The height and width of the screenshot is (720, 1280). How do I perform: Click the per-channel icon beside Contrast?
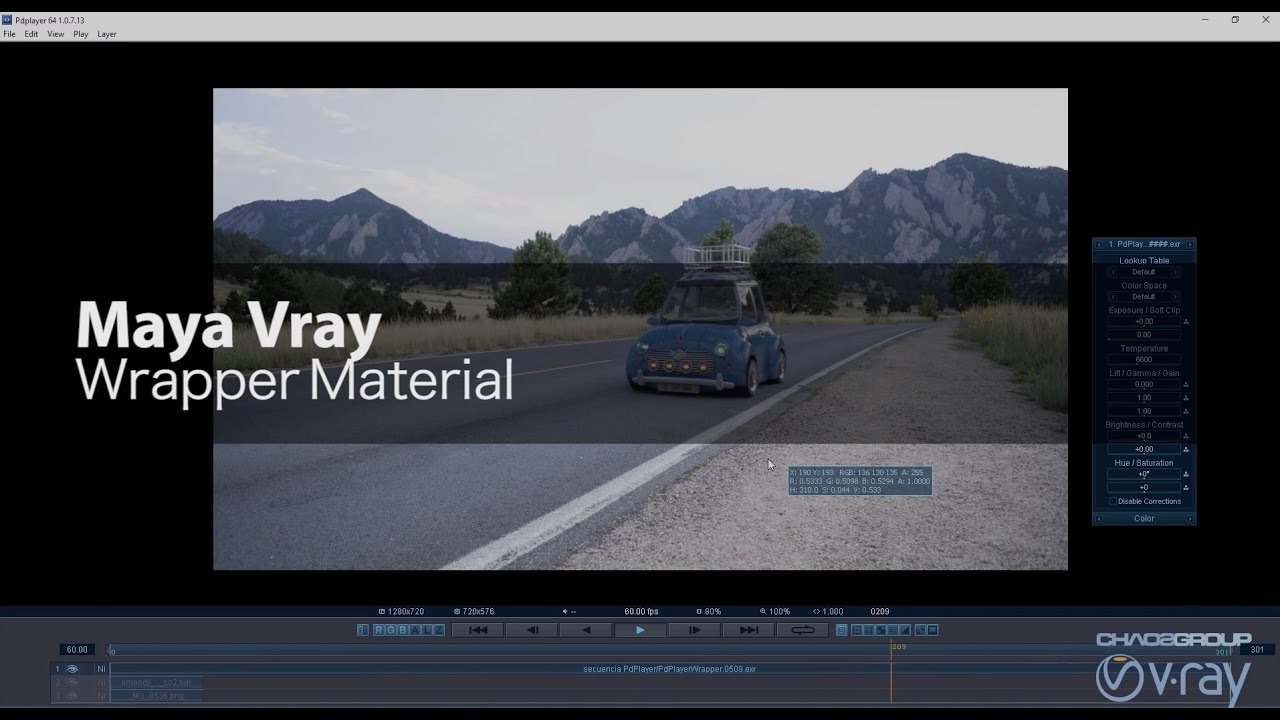pyautogui.click(x=1186, y=450)
